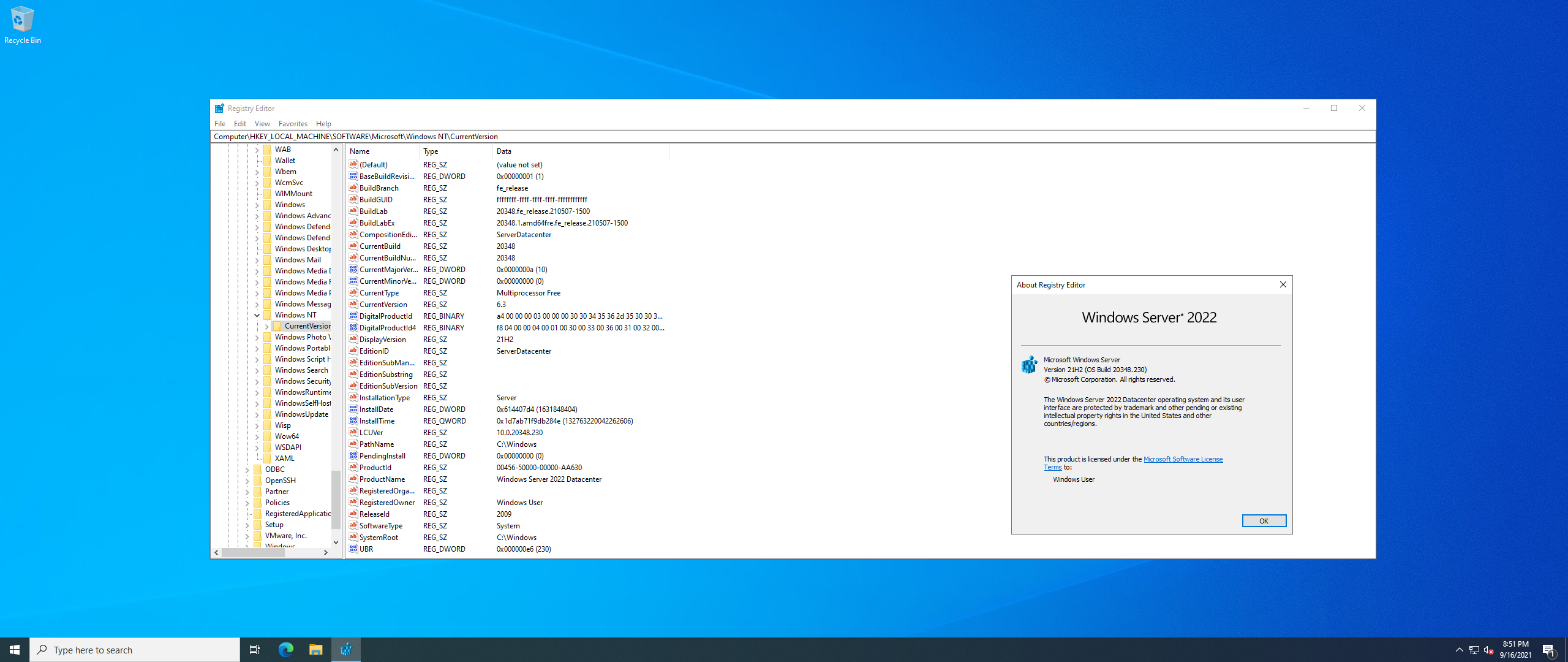
Task: Expand the VMware, Inc. tree node
Action: pyautogui.click(x=247, y=536)
